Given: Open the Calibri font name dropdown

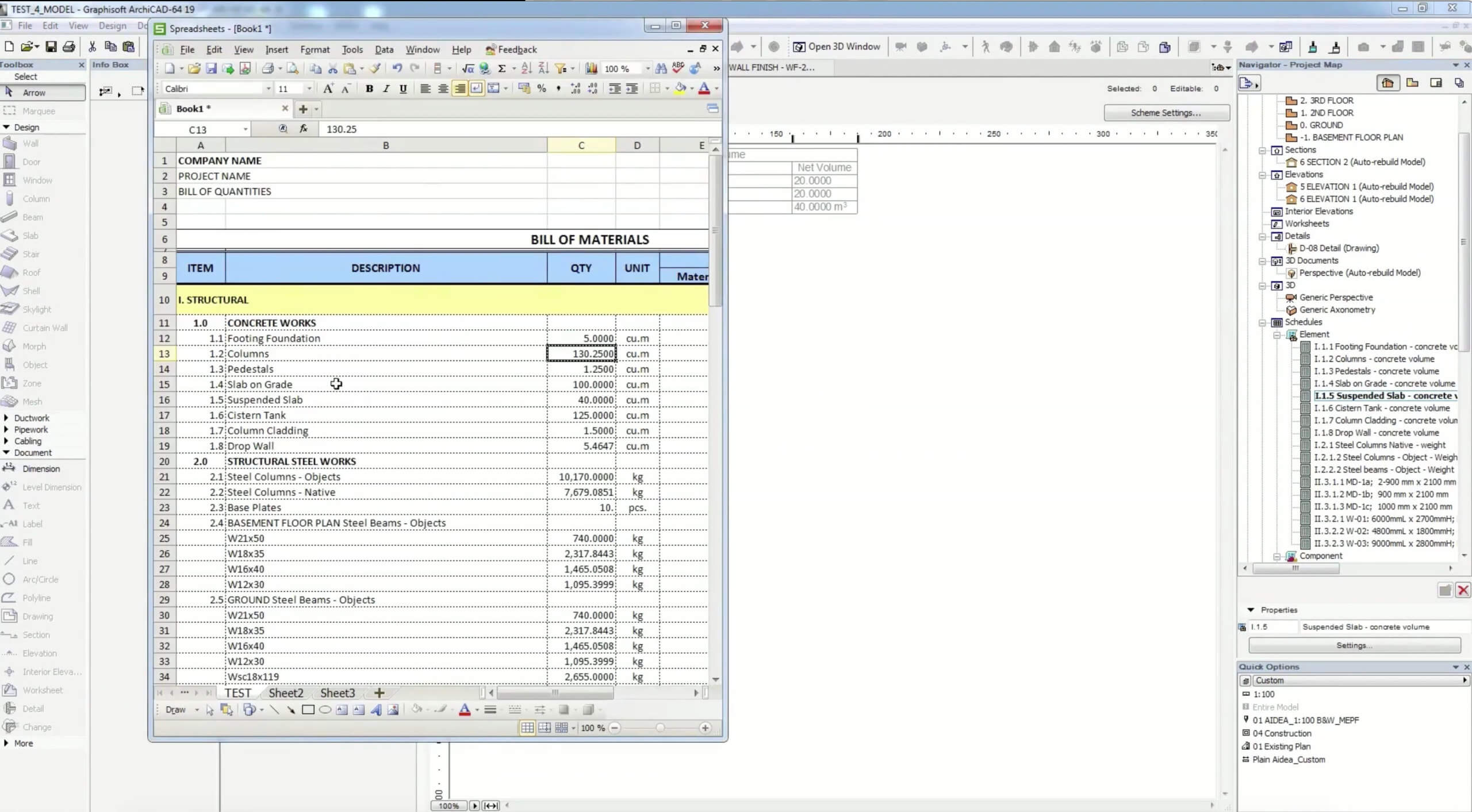Looking at the screenshot, I should coord(268,88).
